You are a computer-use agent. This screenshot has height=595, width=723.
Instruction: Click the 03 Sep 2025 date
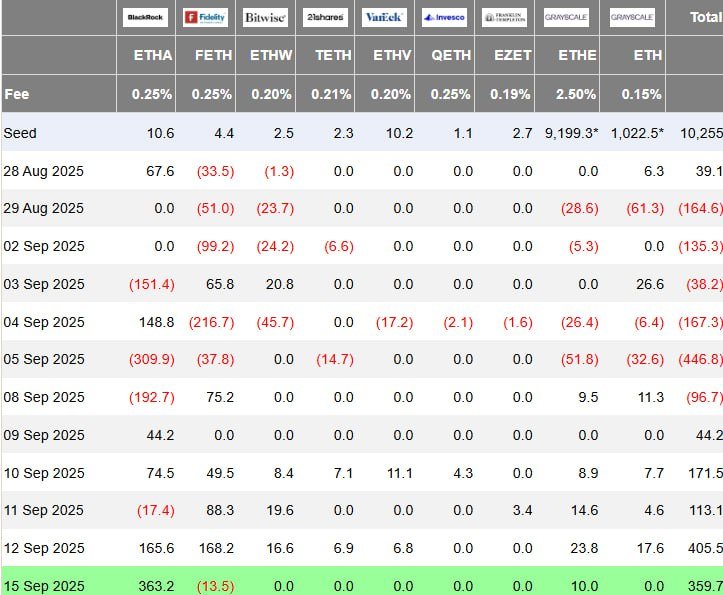click(x=44, y=284)
